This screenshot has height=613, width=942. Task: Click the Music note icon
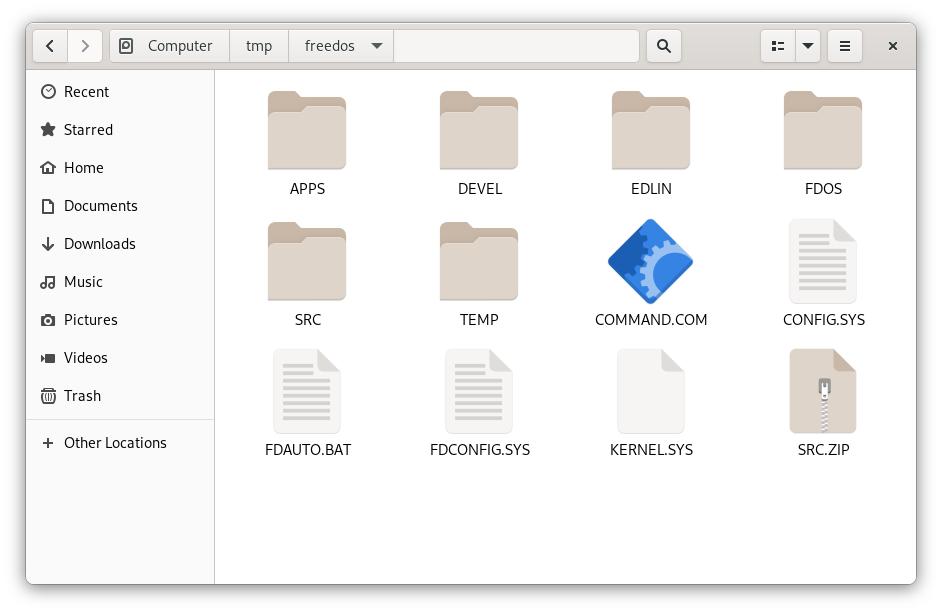[48, 282]
